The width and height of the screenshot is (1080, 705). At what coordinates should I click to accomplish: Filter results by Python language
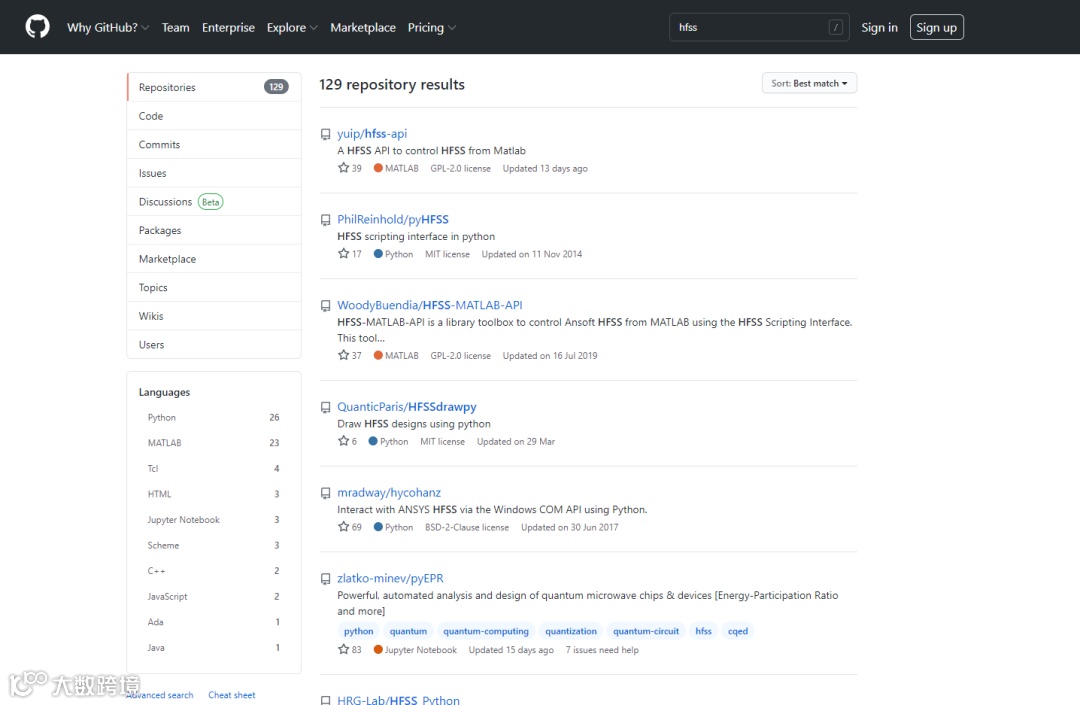pos(214,417)
